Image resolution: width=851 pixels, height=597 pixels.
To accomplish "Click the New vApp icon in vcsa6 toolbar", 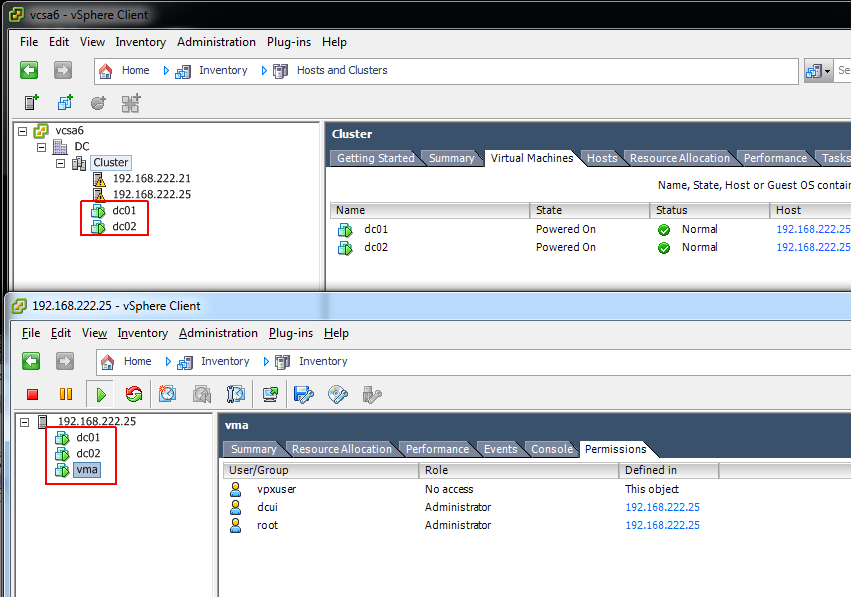I will point(131,103).
